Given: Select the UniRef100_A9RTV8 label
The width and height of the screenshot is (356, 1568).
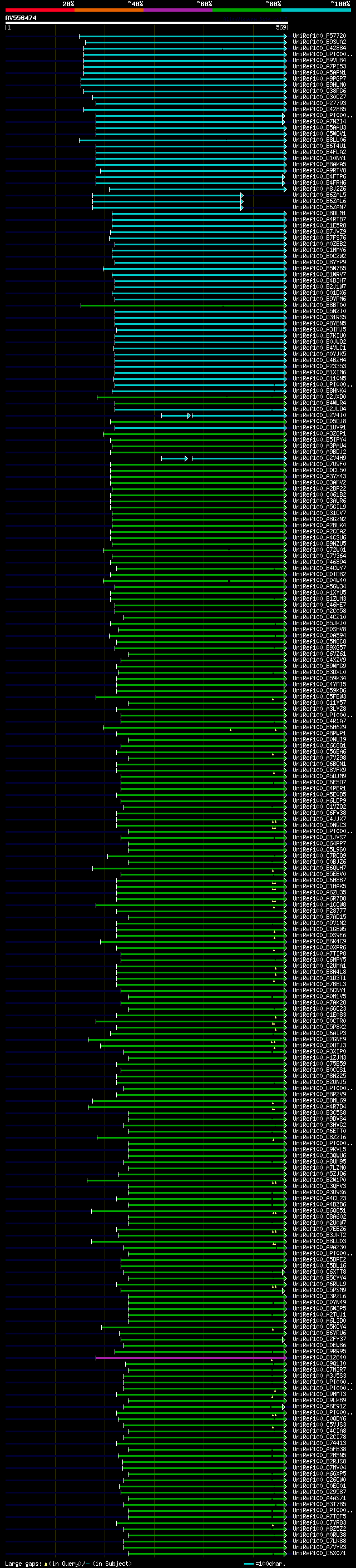Looking at the screenshot, I should [319, 170].
